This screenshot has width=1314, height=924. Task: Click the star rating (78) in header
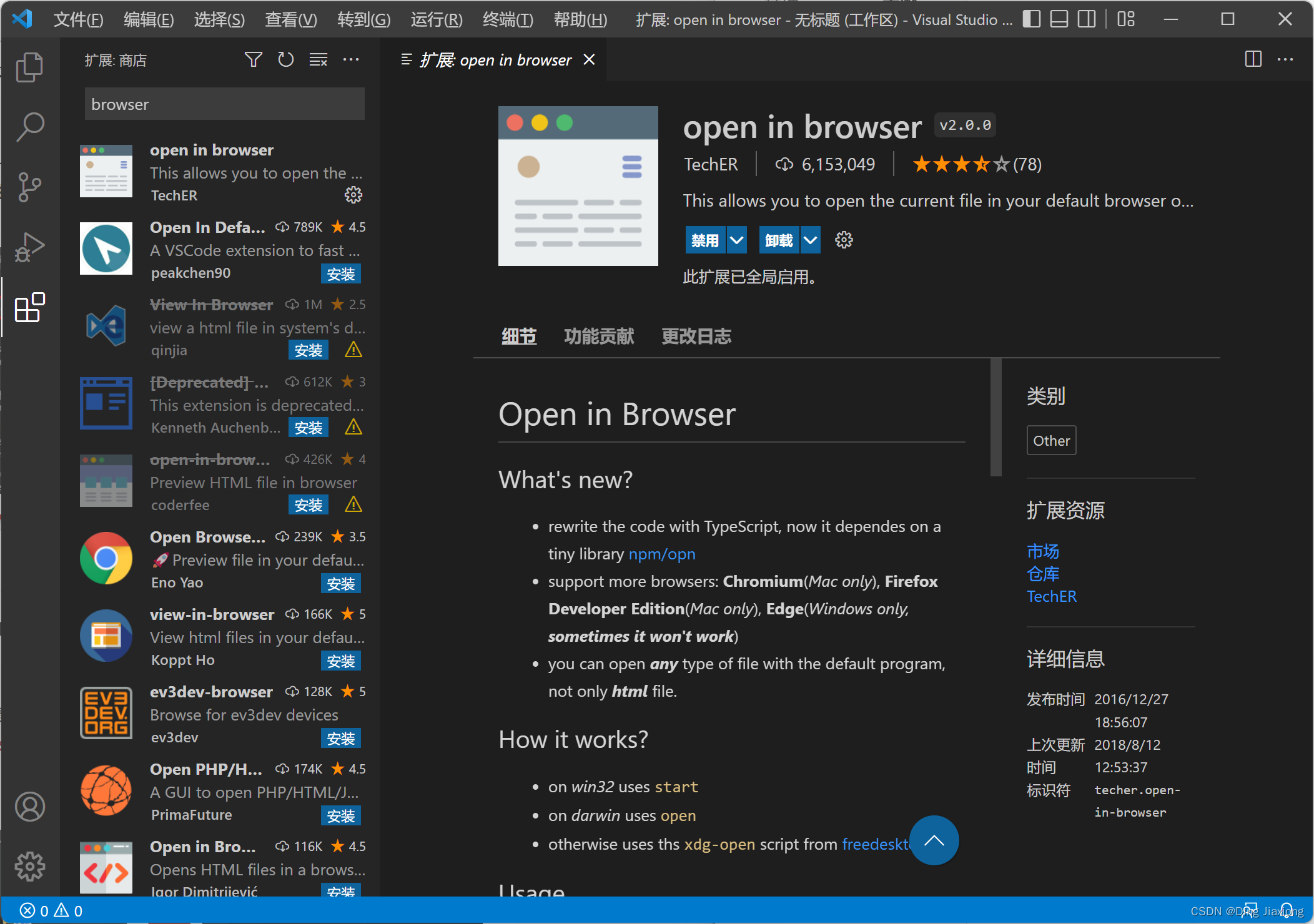(x=977, y=164)
